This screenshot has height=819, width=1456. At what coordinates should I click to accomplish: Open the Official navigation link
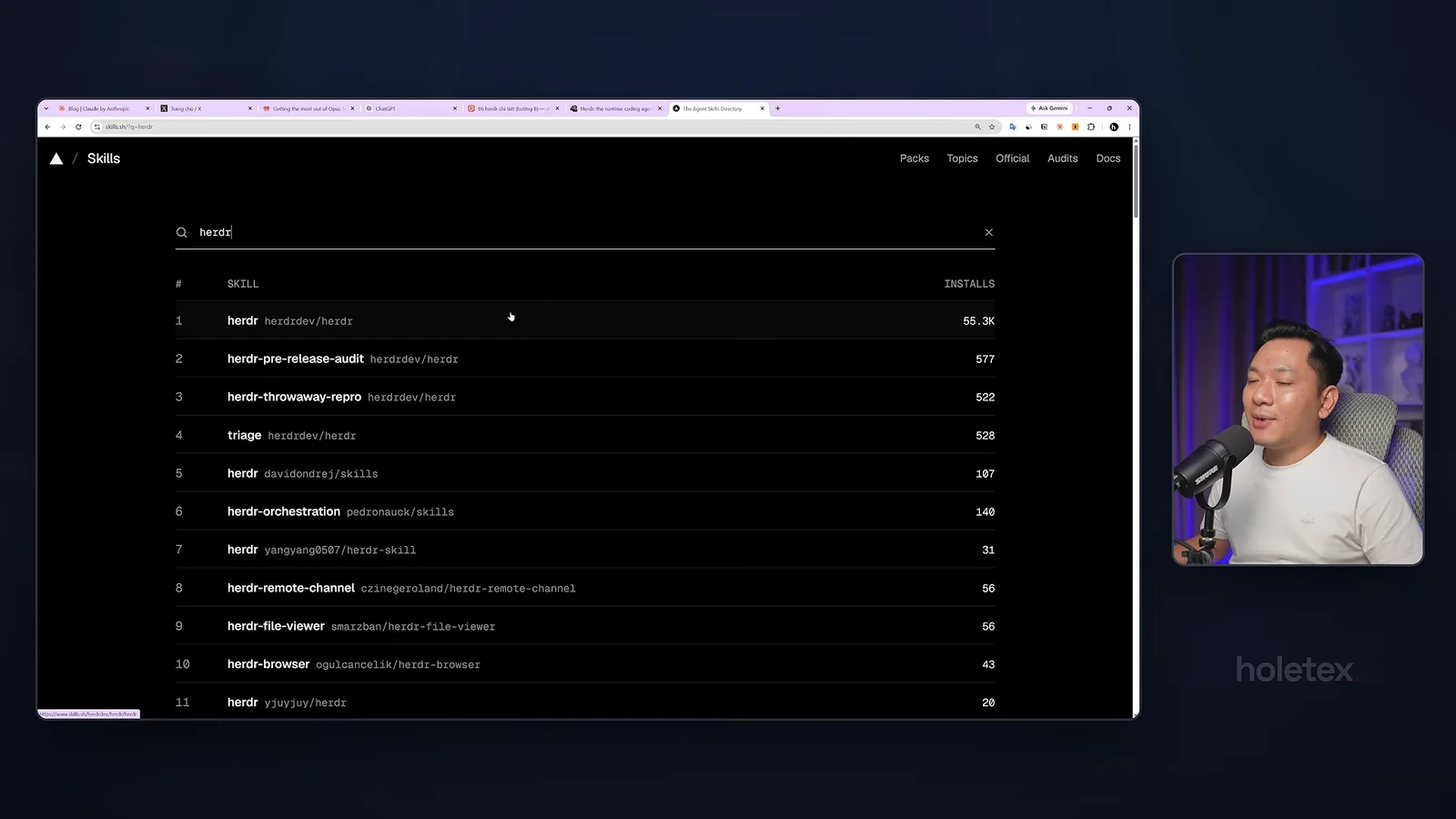pyautogui.click(x=1013, y=158)
